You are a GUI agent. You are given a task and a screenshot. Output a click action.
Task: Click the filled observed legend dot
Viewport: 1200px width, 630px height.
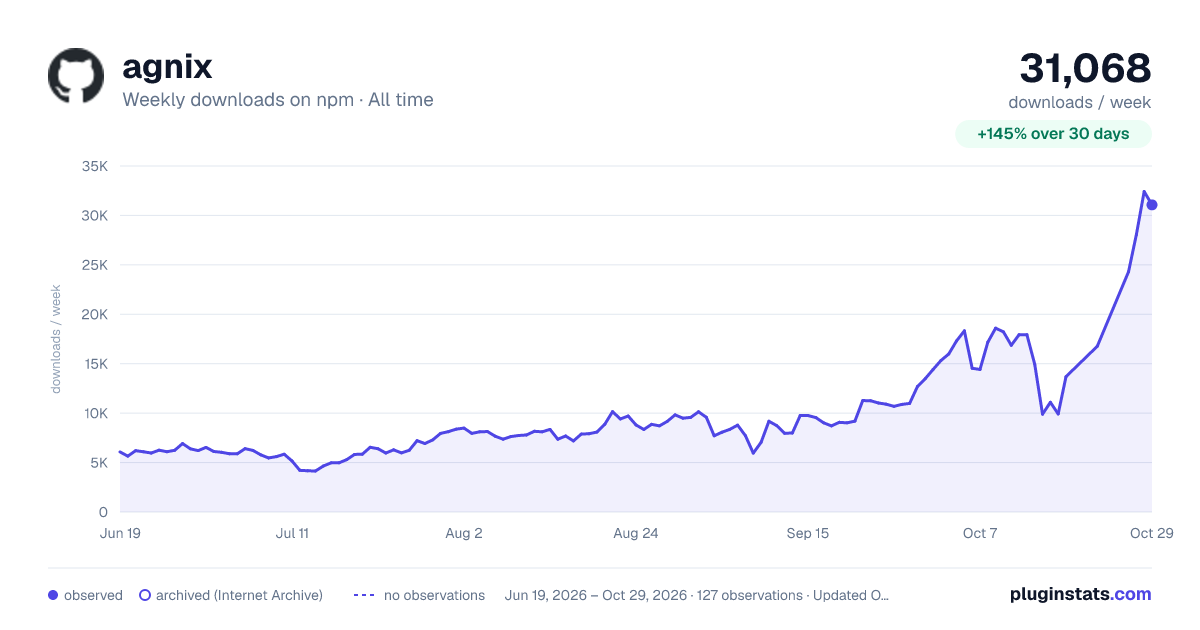click(x=53, y=595)
